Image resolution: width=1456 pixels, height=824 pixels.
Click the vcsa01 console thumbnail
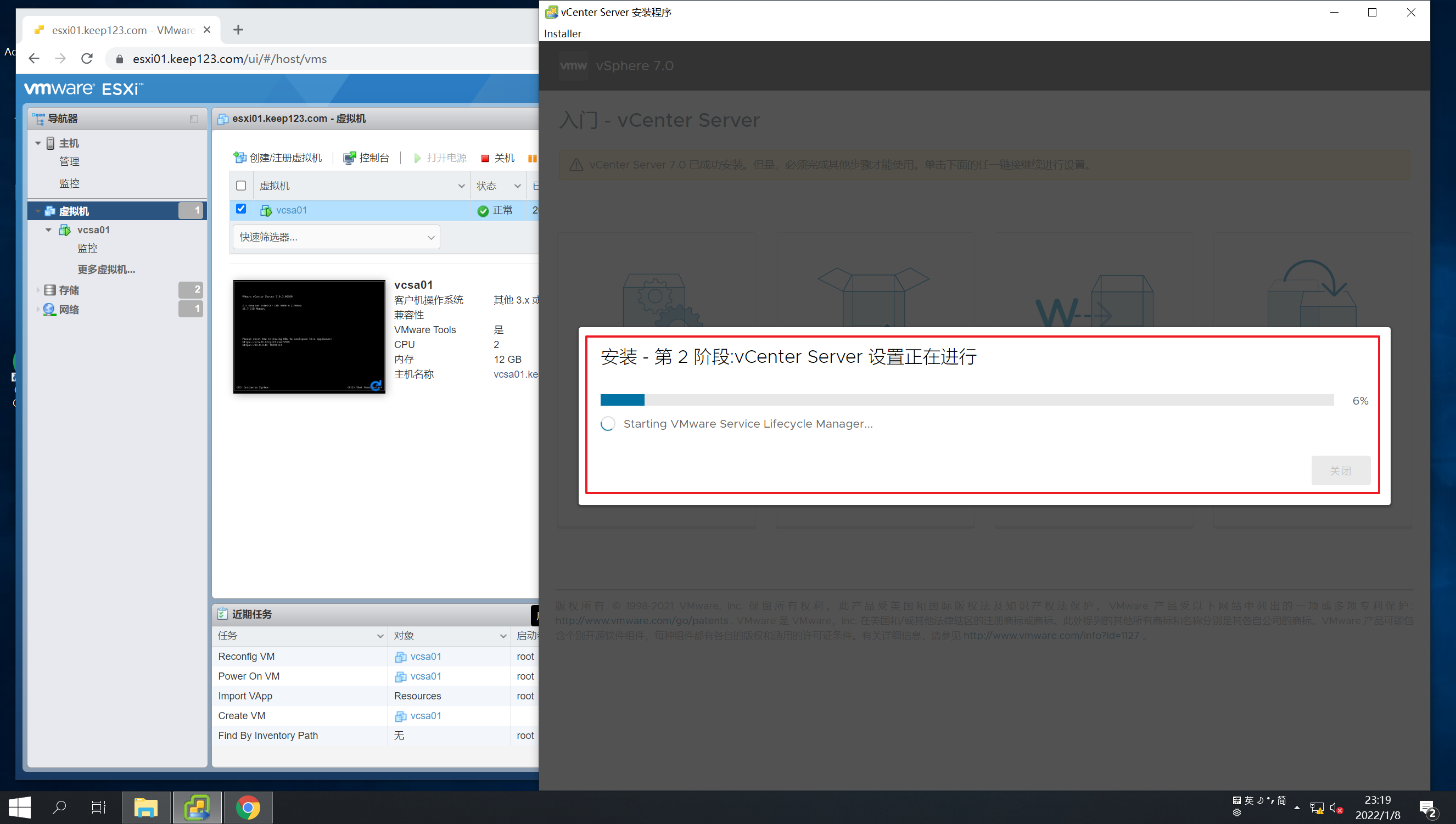309,337
